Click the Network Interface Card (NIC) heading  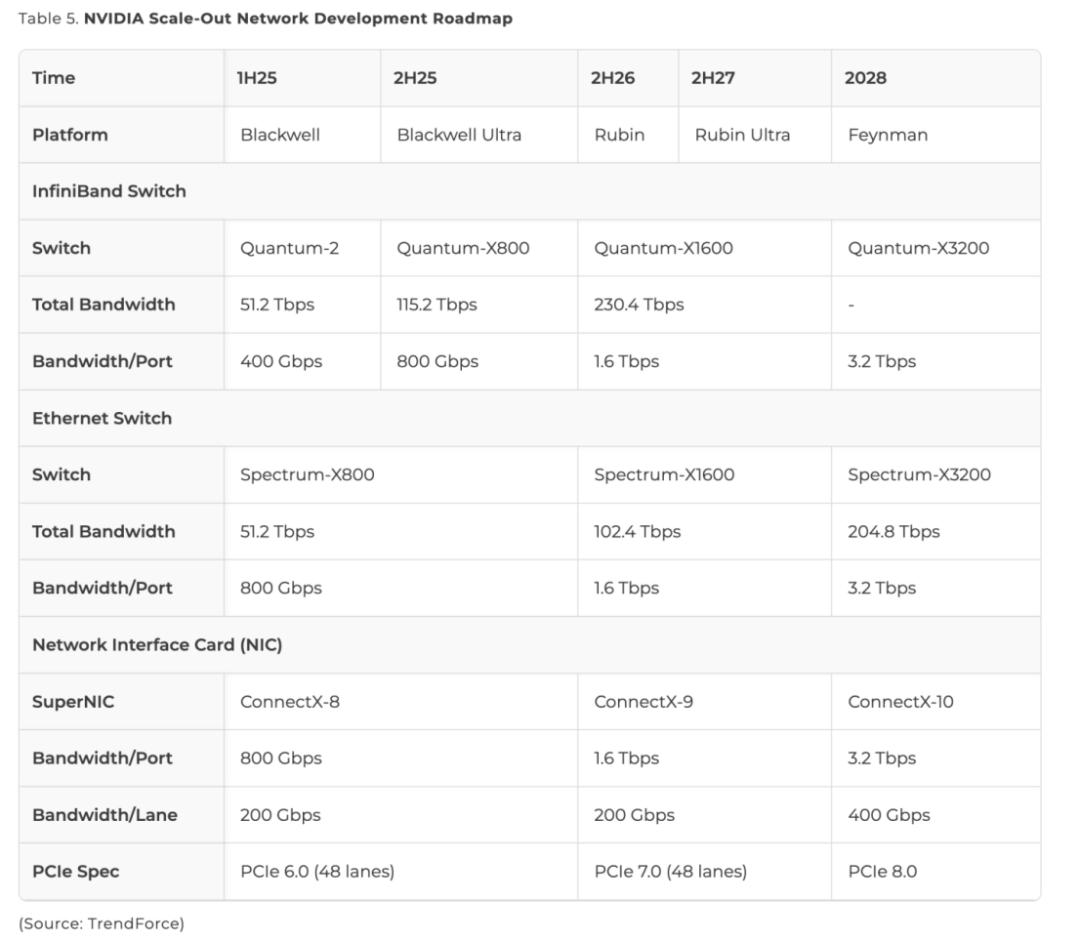157,645
